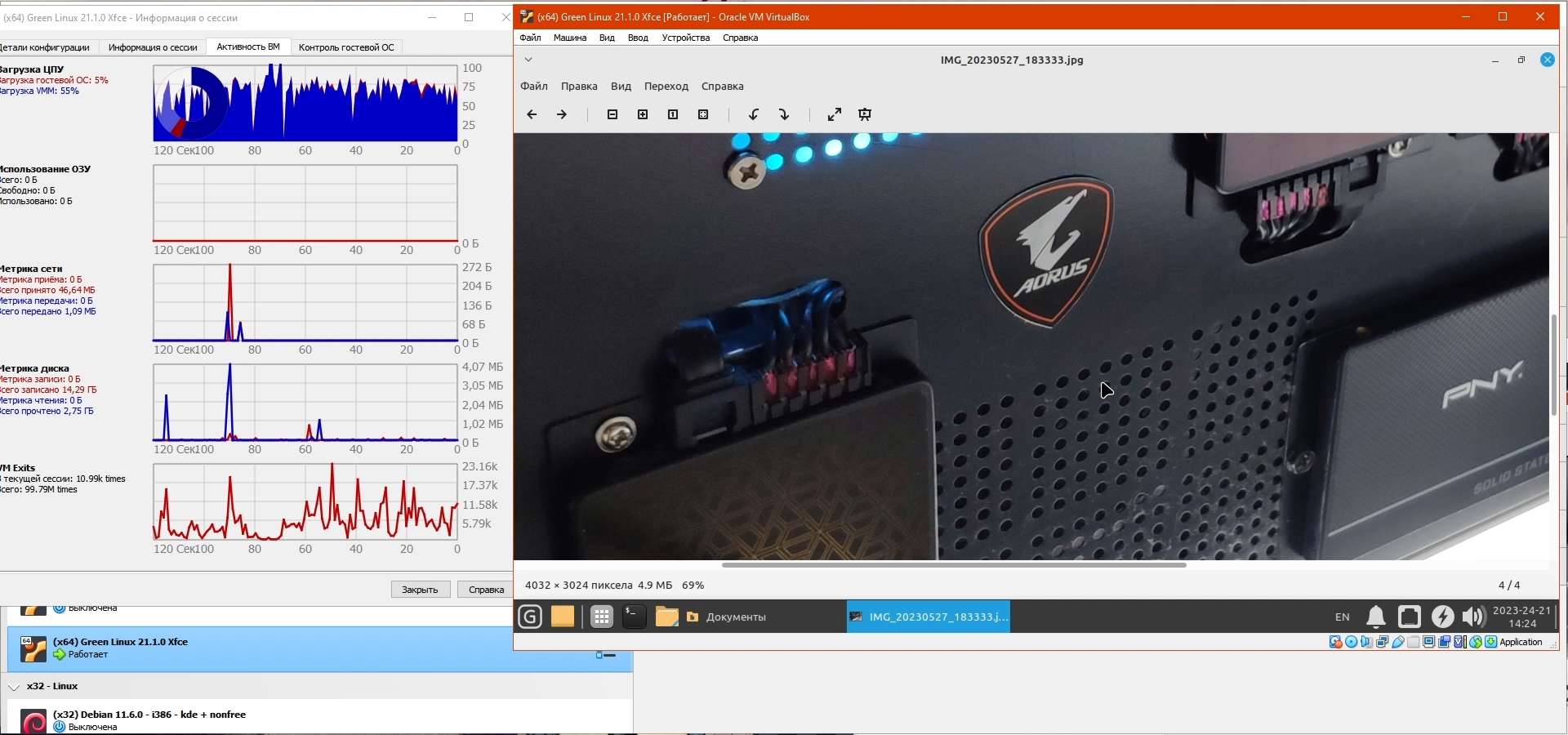The height and width of the screenshot is (735, 1568).
Task: Click the VirtualBox optical disc indicator
Action: [x=1352, y=642]
